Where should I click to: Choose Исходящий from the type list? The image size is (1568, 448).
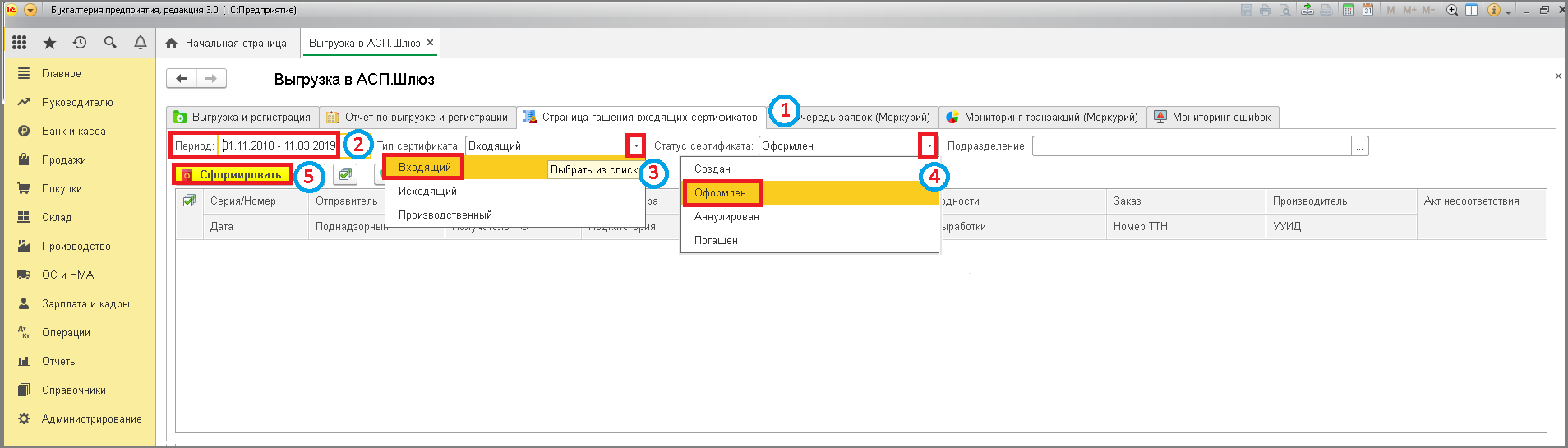click(x=514, y=192)
